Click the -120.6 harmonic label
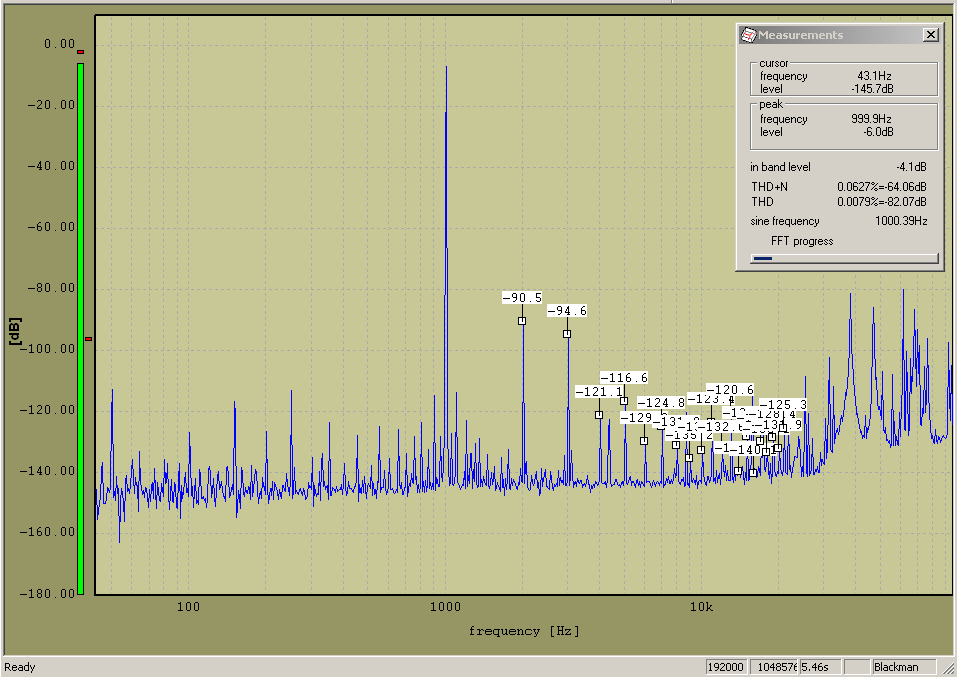This screenshot has height=677, width=957. (x=730, y=389)
